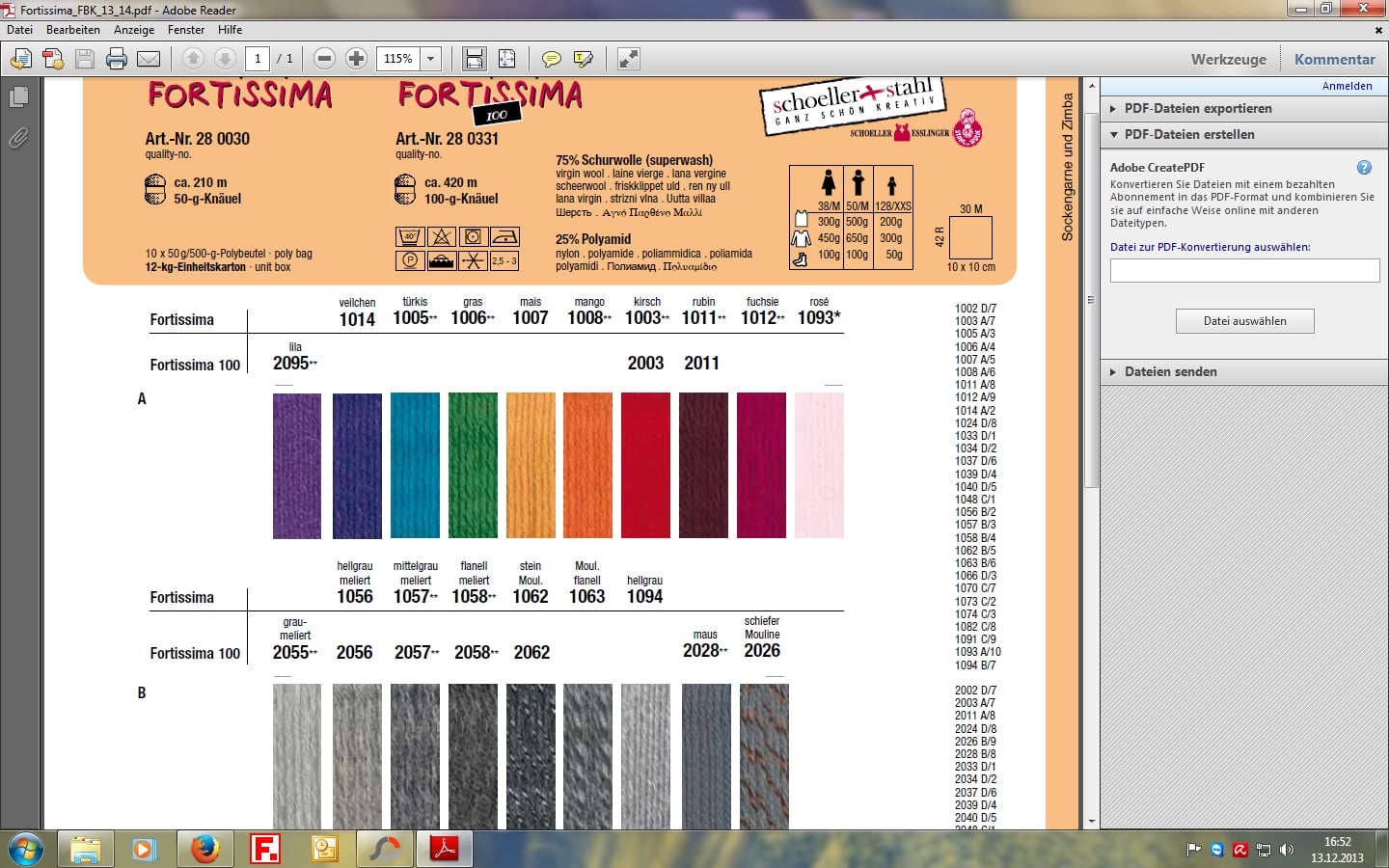Click the lila 2095 purple yarn swatch
Screen dimensions: 1389x868
point(297,466)
